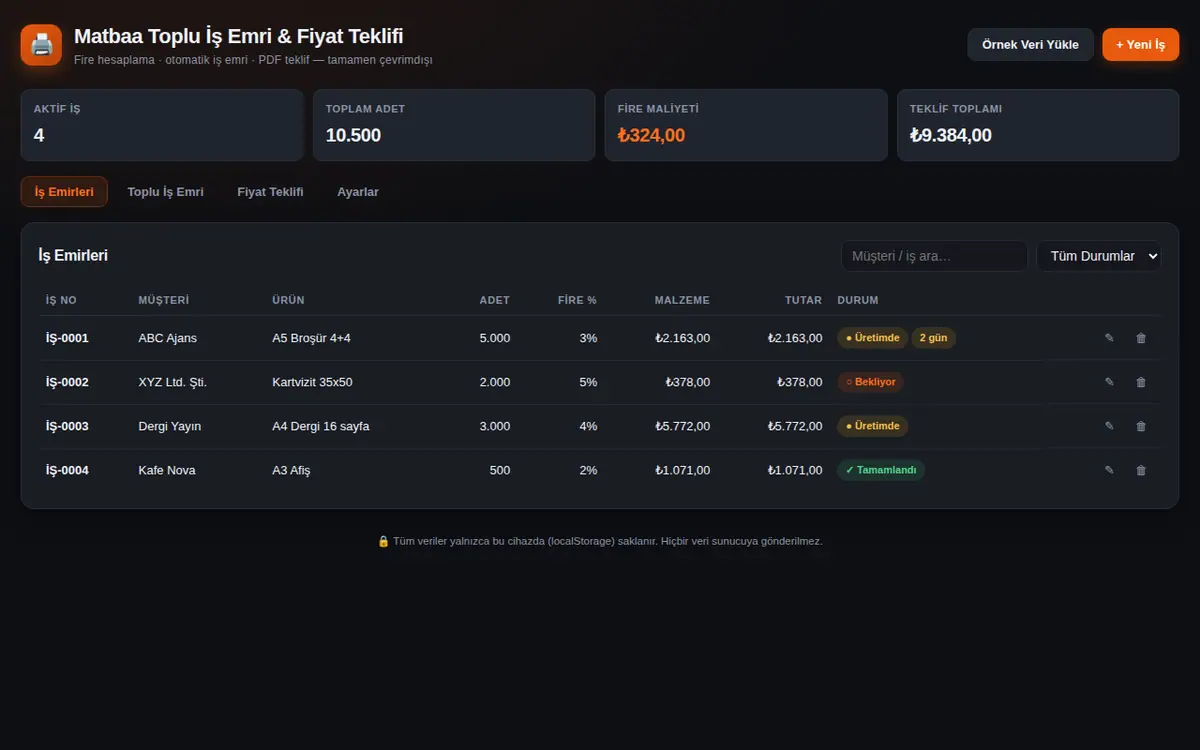The width and height of the screenshot is (1200, 750).
Task: Edit job İŞ-0004 with pencil icon
Action: tap(1109, 470)
